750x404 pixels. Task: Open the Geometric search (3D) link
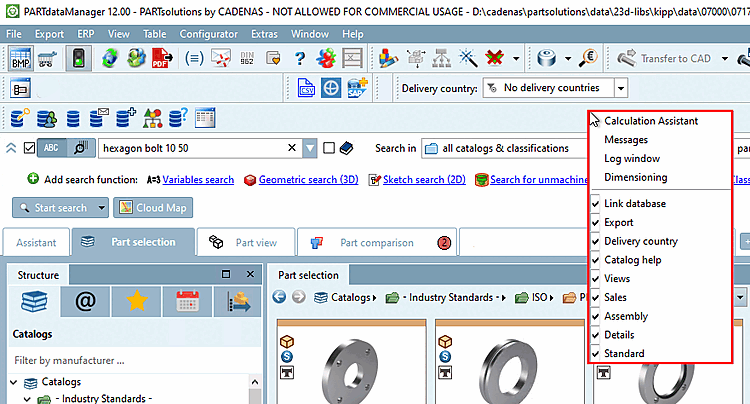tap(309, 180)
